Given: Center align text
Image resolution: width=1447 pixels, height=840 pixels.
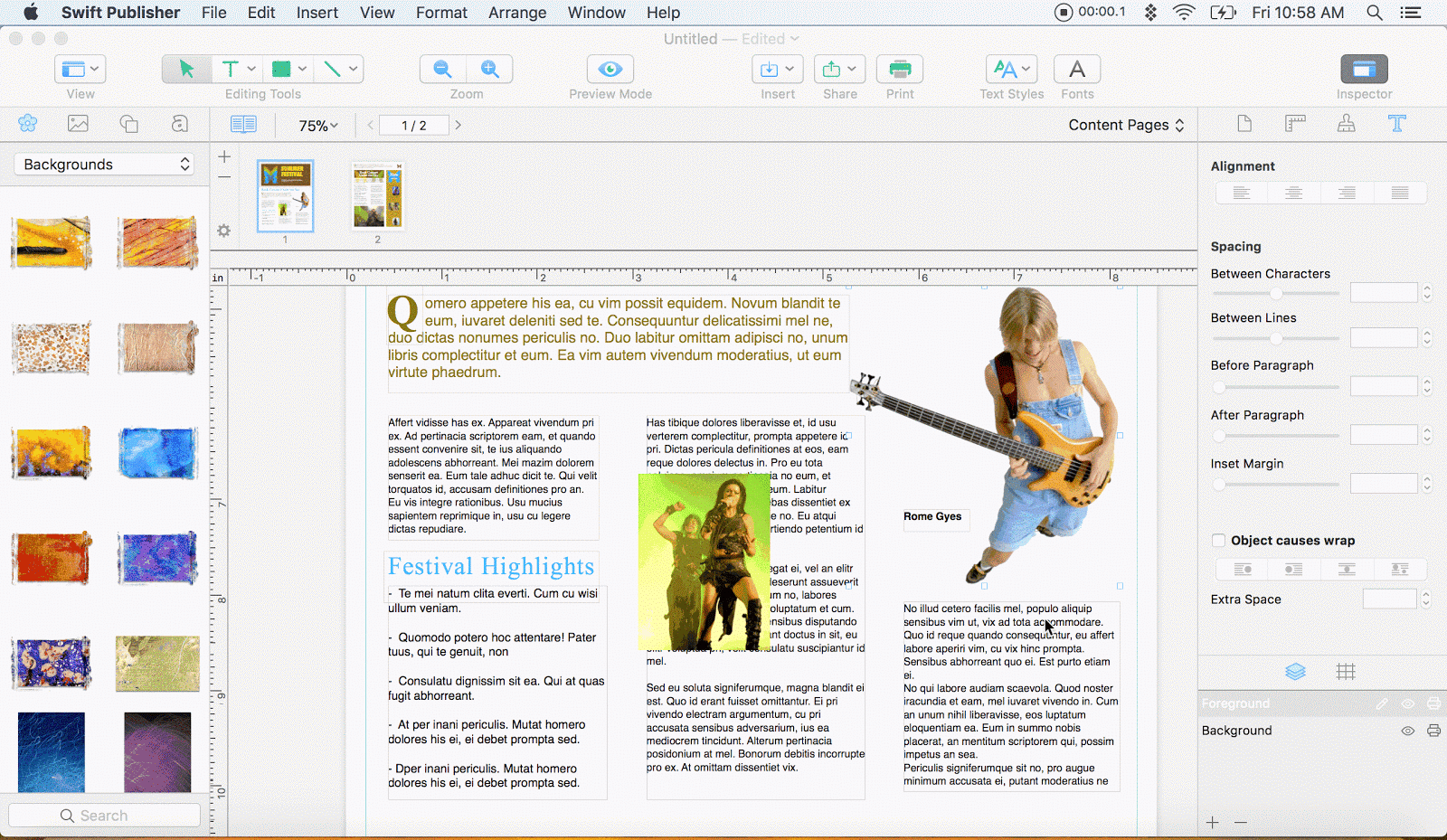Looking at the screenshot, I should coord(1294,193).
